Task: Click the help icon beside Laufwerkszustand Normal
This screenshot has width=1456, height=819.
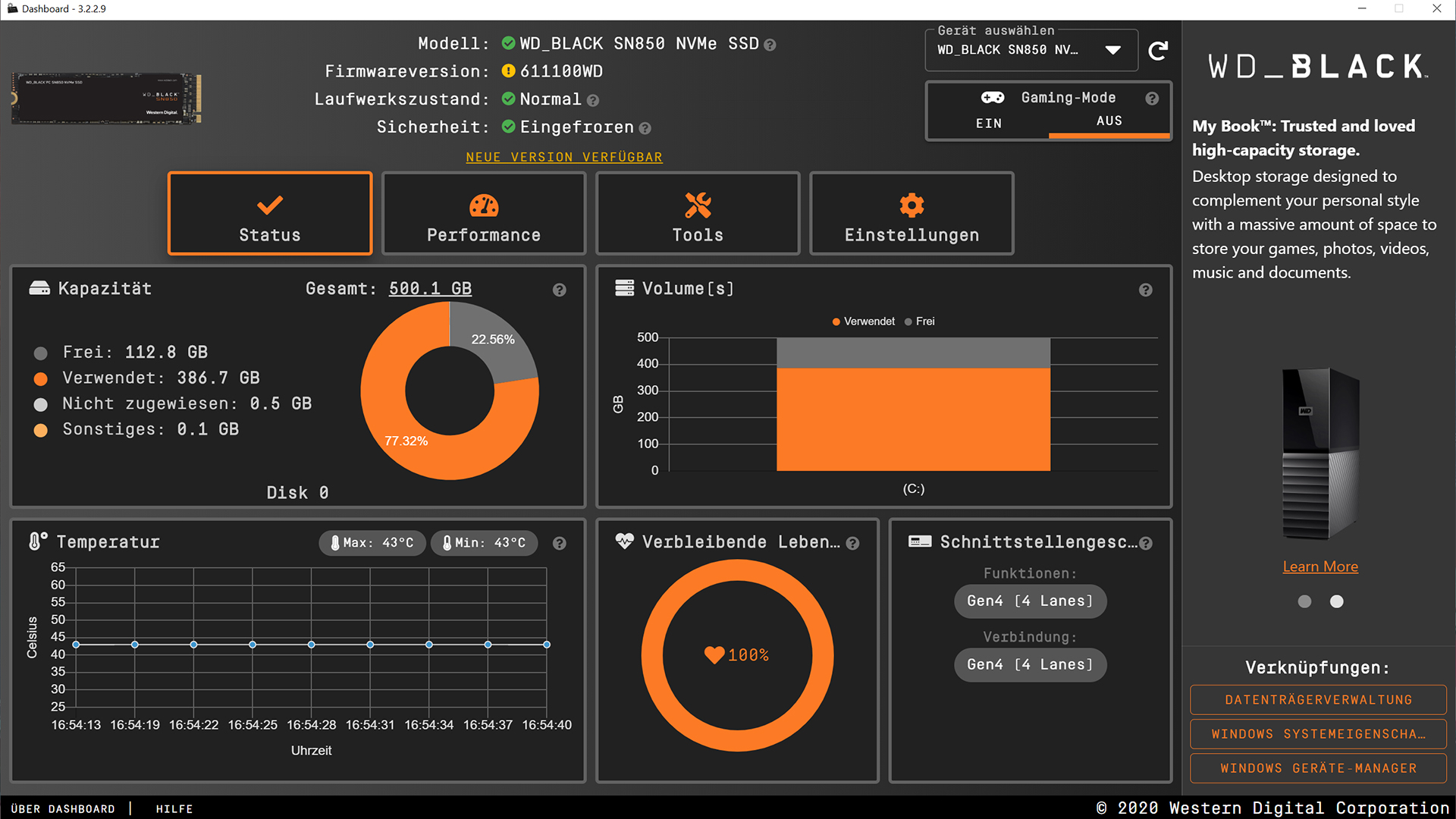Action: 593,100
